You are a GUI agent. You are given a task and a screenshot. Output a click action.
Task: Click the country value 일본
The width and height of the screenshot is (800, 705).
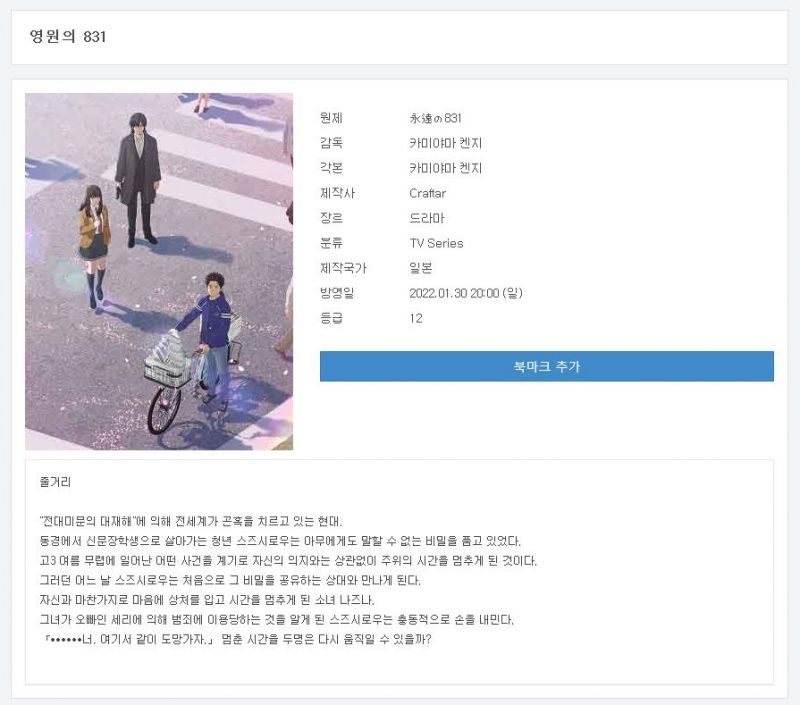420,268
